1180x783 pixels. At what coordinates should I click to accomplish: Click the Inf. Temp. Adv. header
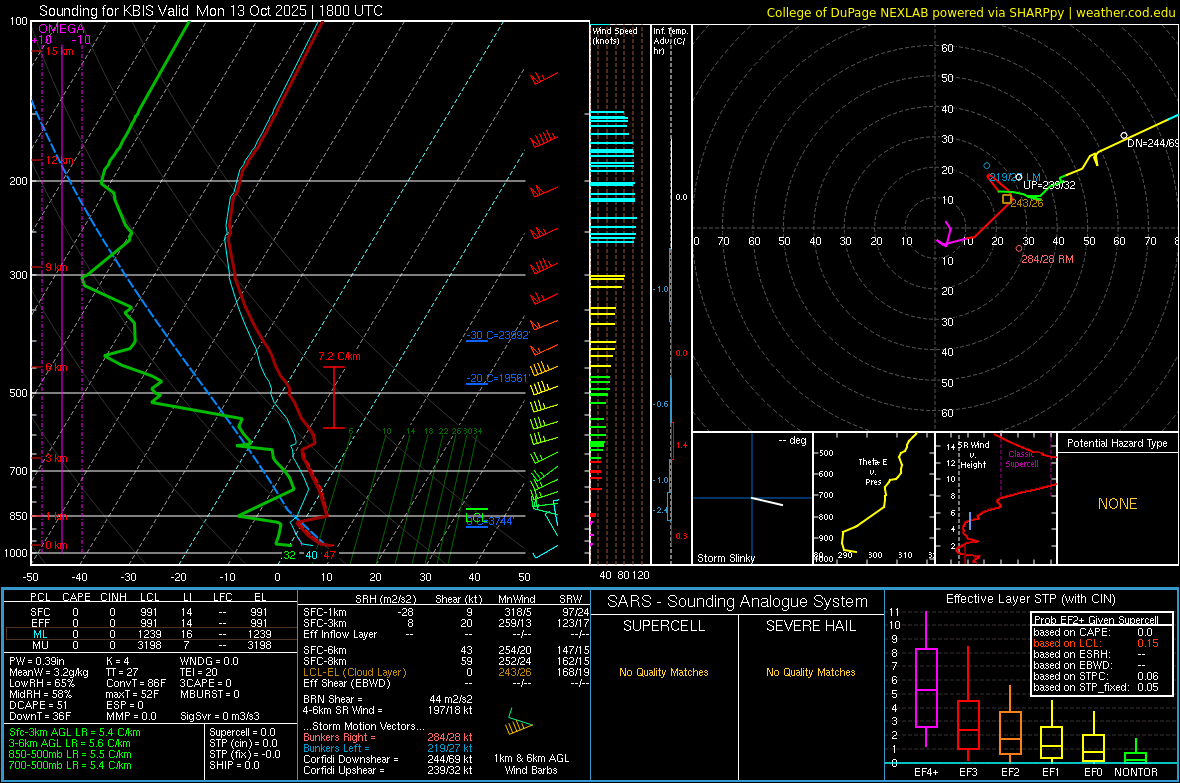(x=670, y=41)
